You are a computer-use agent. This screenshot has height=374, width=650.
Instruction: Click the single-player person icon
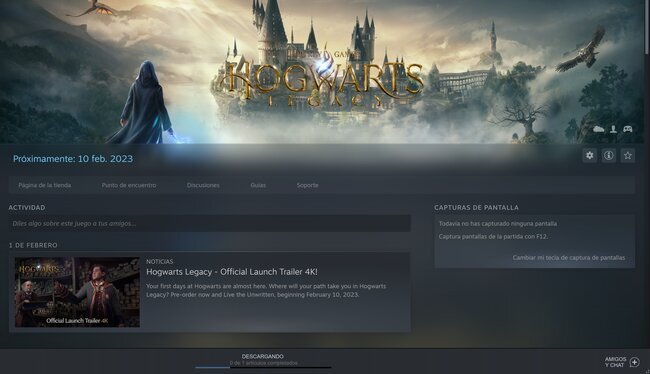614,129
